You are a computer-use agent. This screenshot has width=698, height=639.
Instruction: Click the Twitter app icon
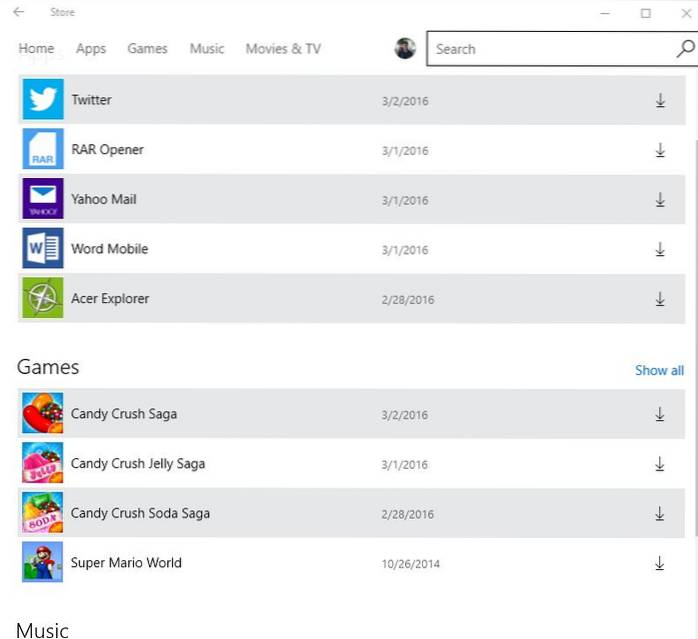42,100
